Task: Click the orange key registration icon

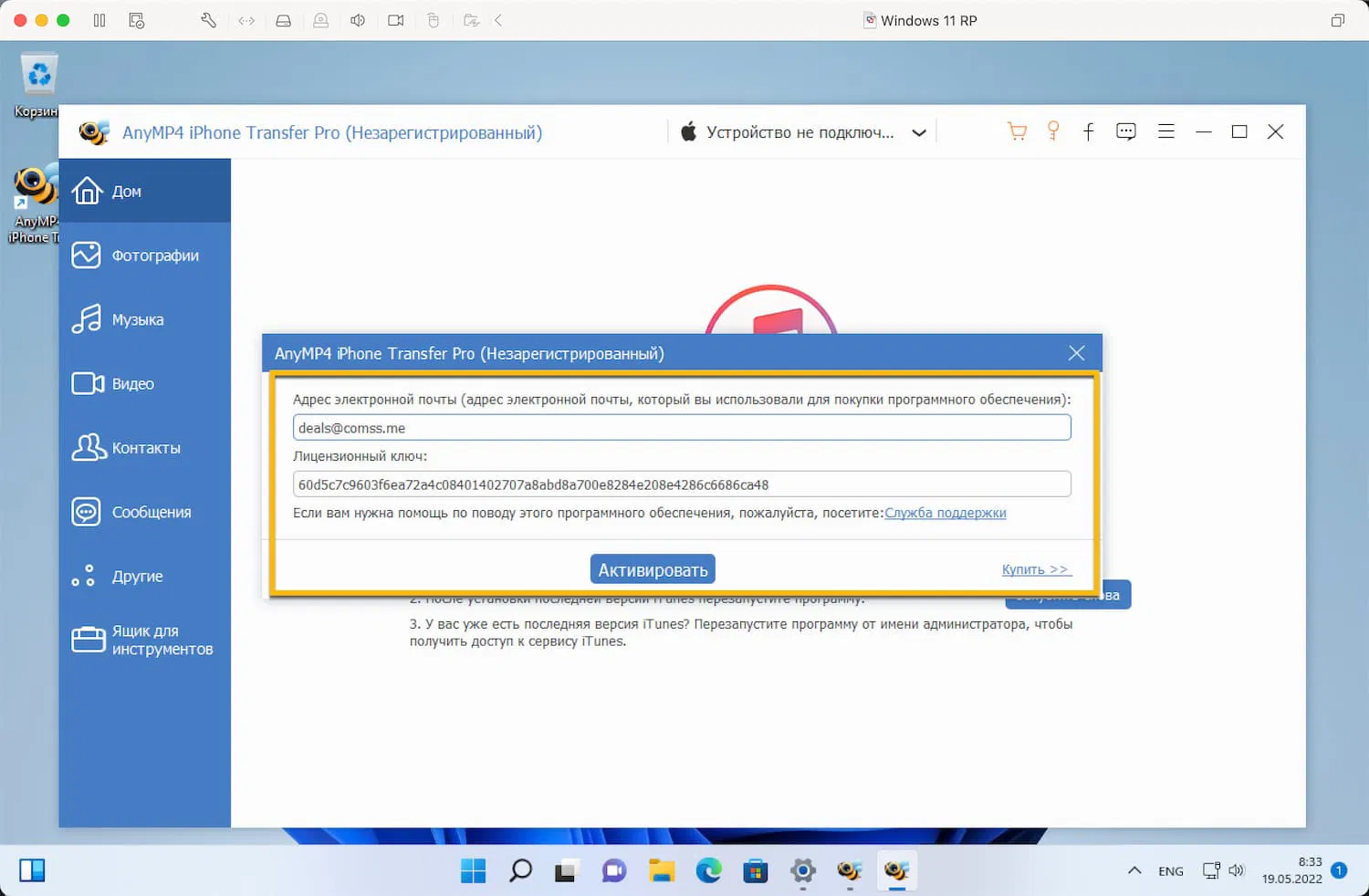Action: click(1052, 130)
